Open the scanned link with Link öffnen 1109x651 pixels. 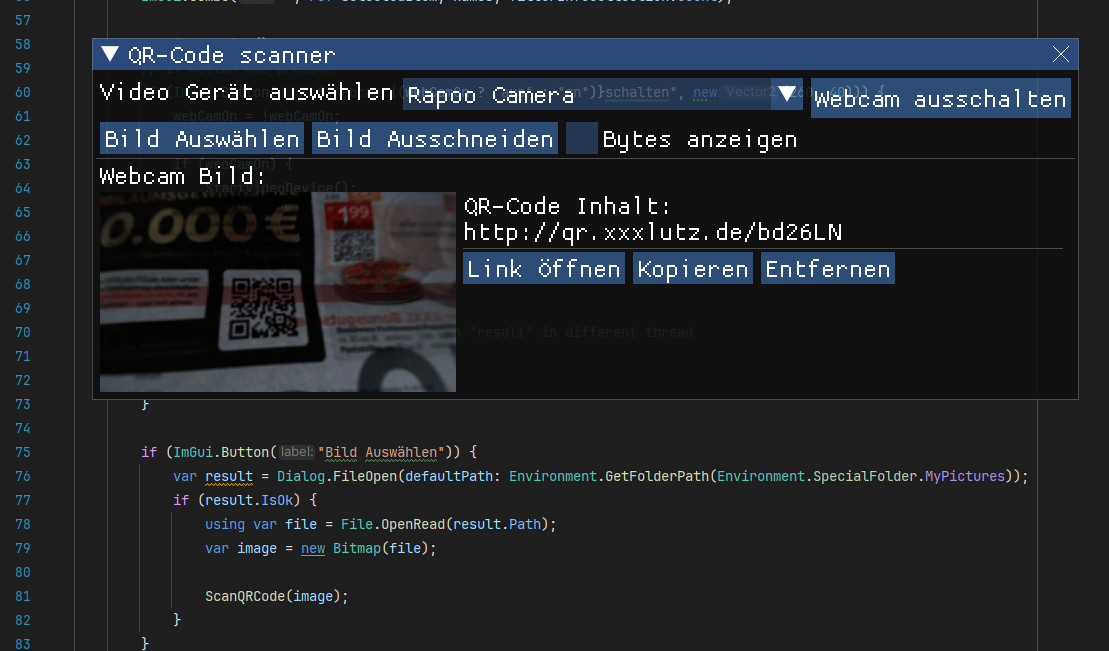(544, 269)
